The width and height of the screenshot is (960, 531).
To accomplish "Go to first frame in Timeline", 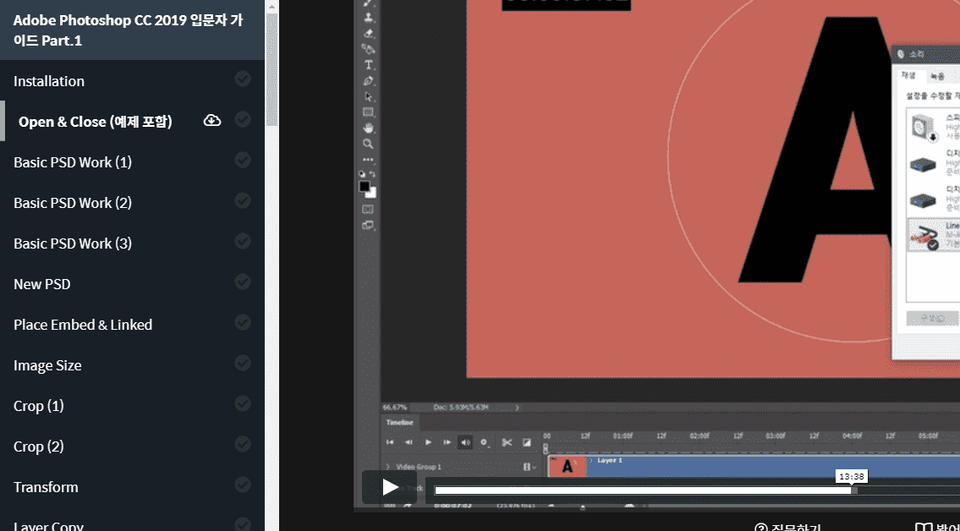I will (390, 442).
